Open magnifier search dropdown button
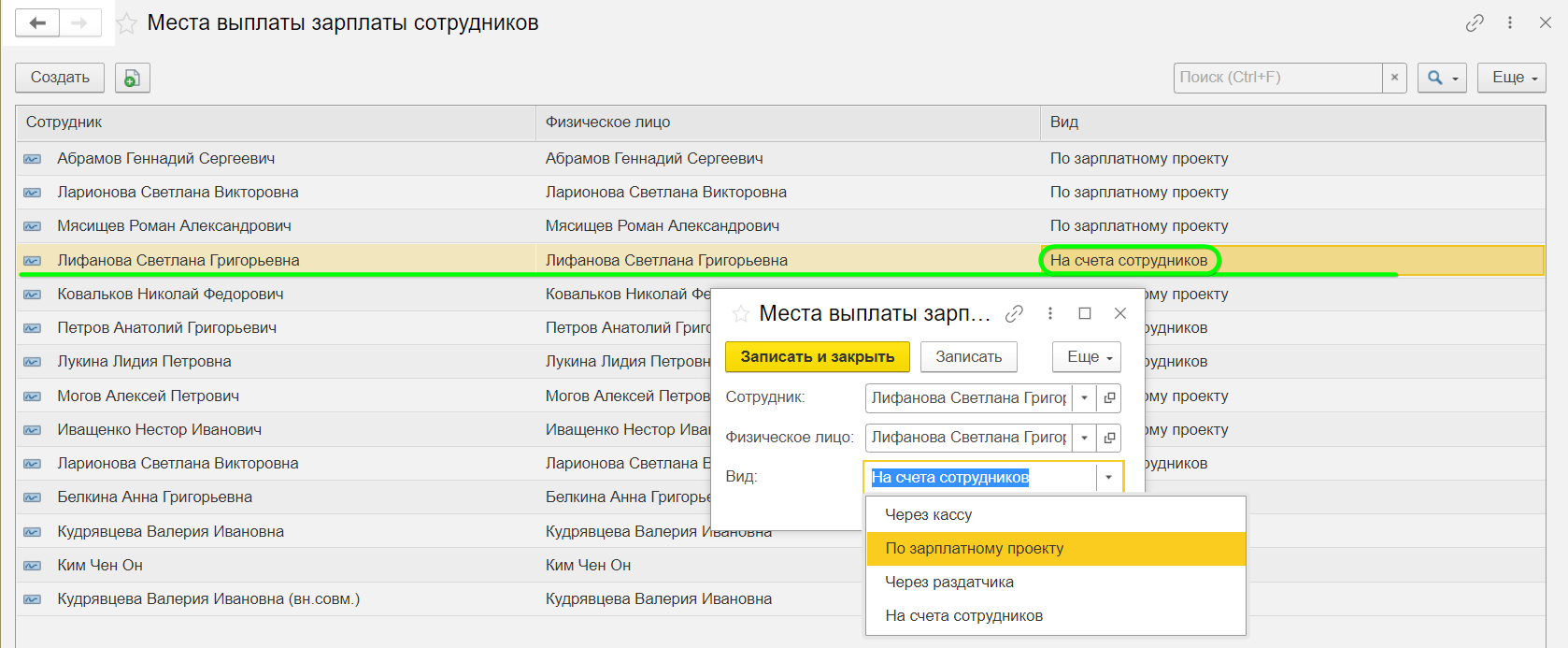 [1442, 78]
